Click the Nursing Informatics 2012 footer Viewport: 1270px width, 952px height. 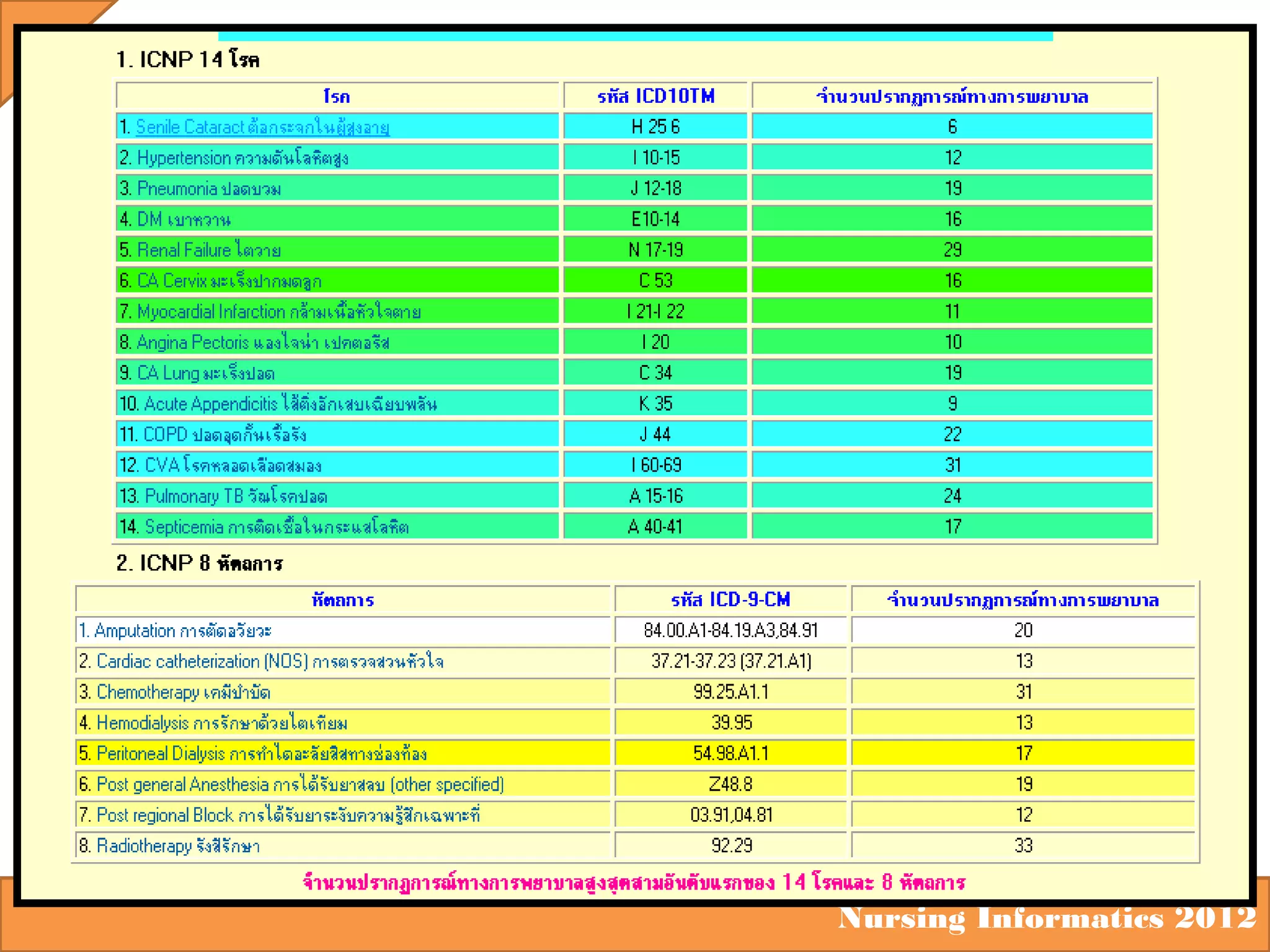[1047, 919]
